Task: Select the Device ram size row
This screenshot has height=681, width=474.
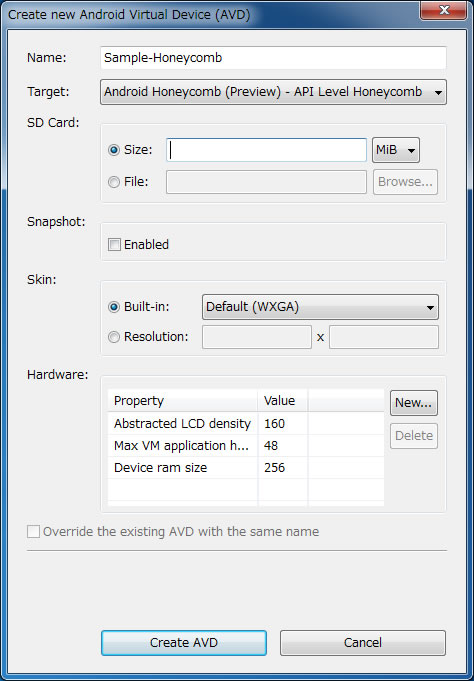Action: pos(246,468)
